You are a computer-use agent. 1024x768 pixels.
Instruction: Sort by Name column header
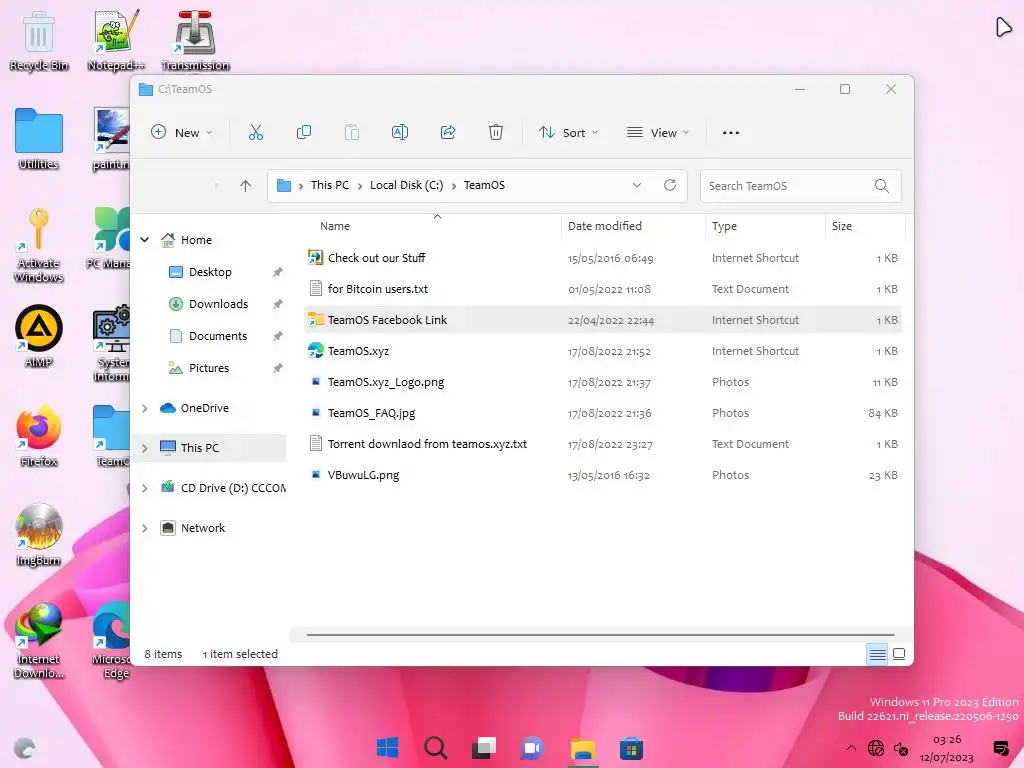pos(334,226)
